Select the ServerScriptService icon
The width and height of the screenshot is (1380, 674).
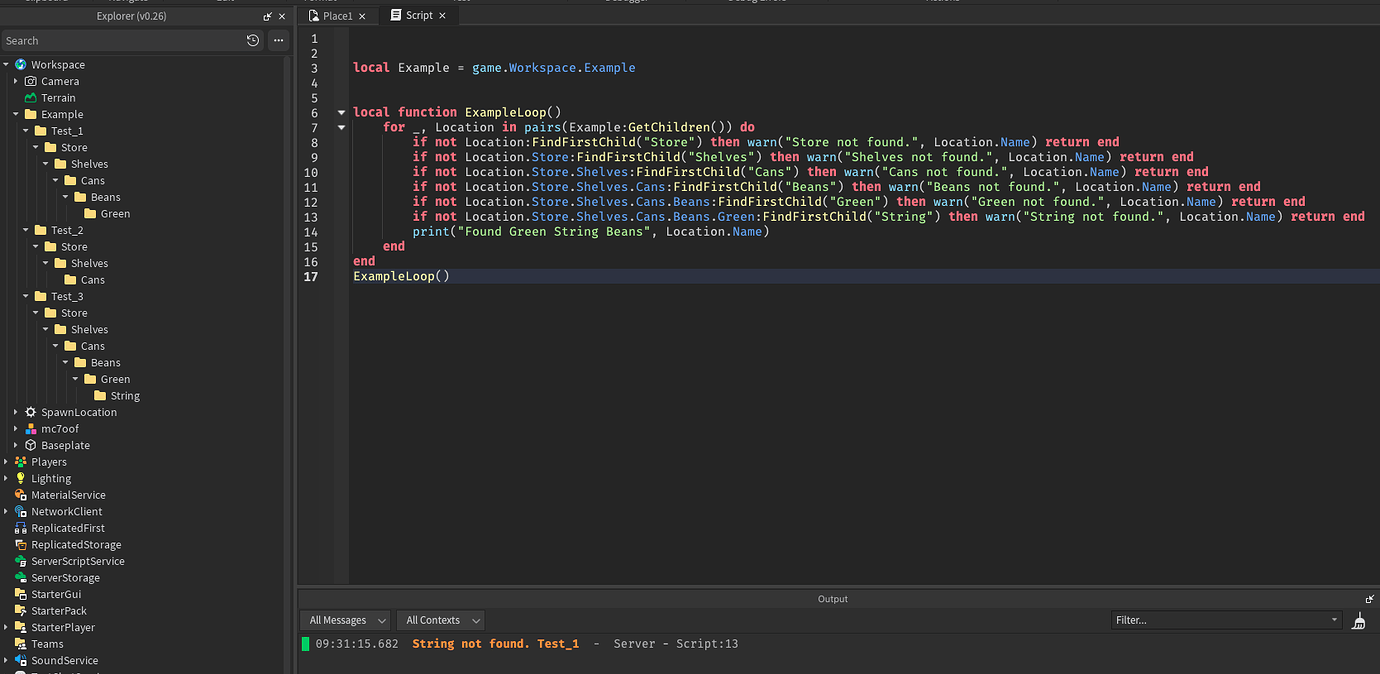[x=21, y=561]
